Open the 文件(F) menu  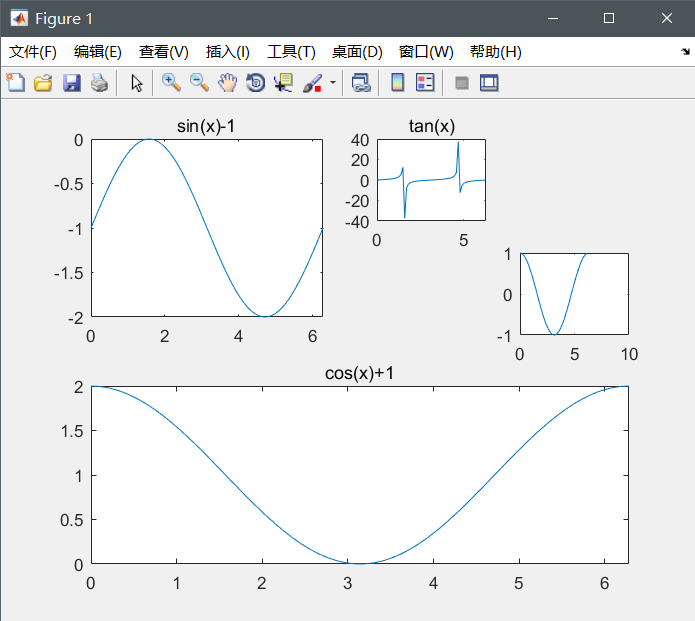click(33, 52)
